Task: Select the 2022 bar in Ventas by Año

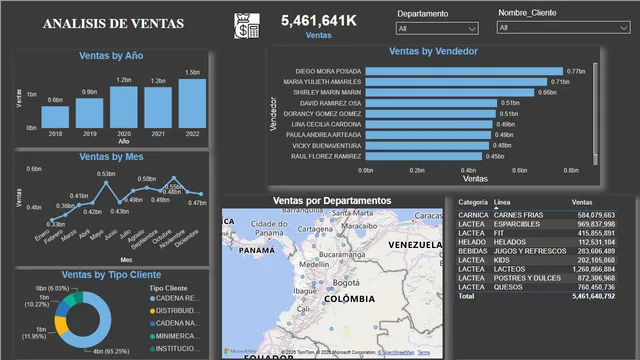Action: coord(192,103)
